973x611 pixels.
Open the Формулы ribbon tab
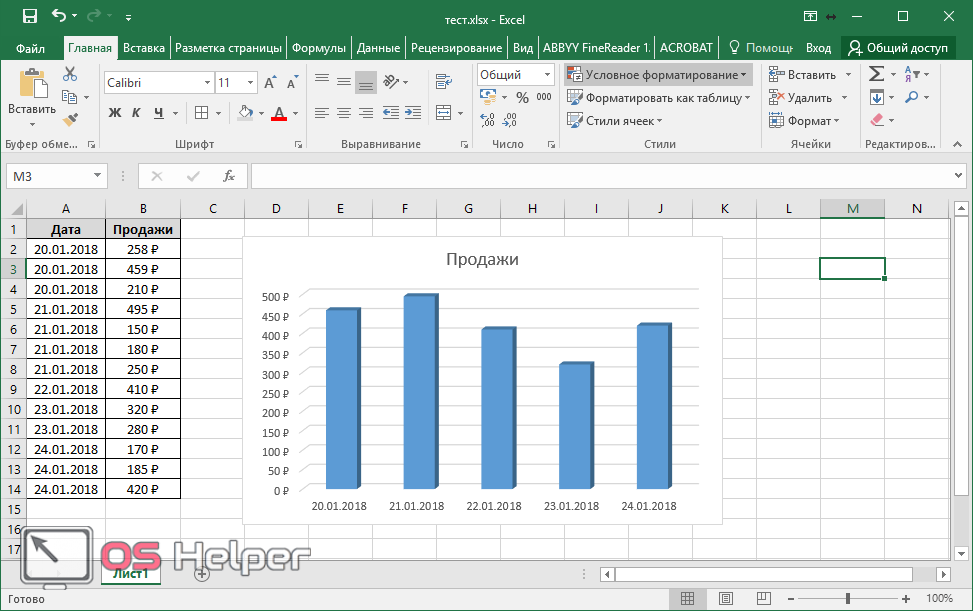319,48
